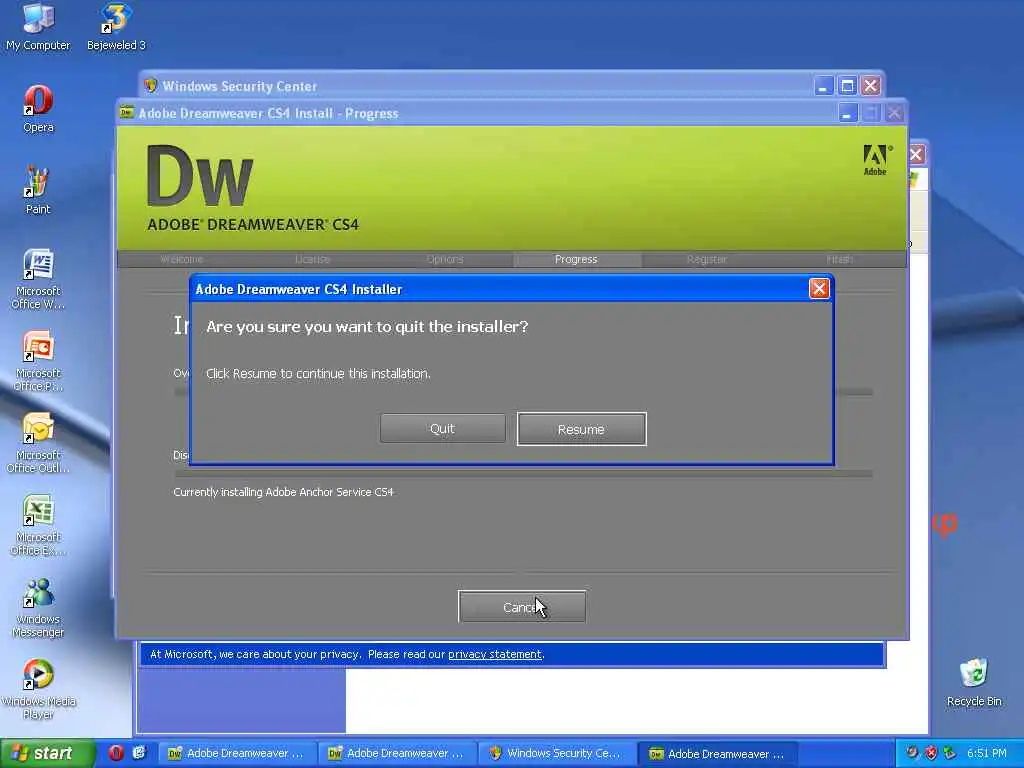Open the Opera browser desktop shortcut
The image size is (1024, 768).
[38, 108]
